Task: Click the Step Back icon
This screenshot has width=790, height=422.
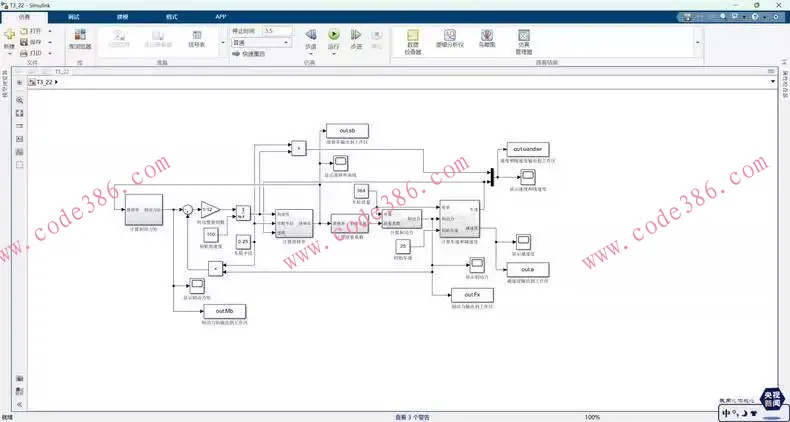Action: (310, 36)
